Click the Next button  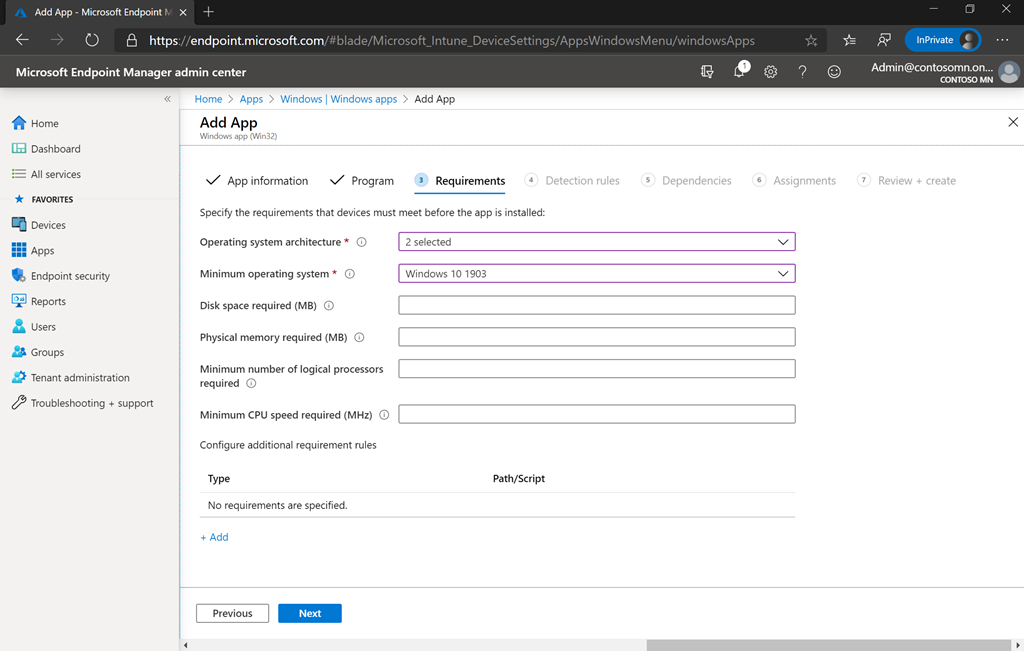tap(309, 613)
